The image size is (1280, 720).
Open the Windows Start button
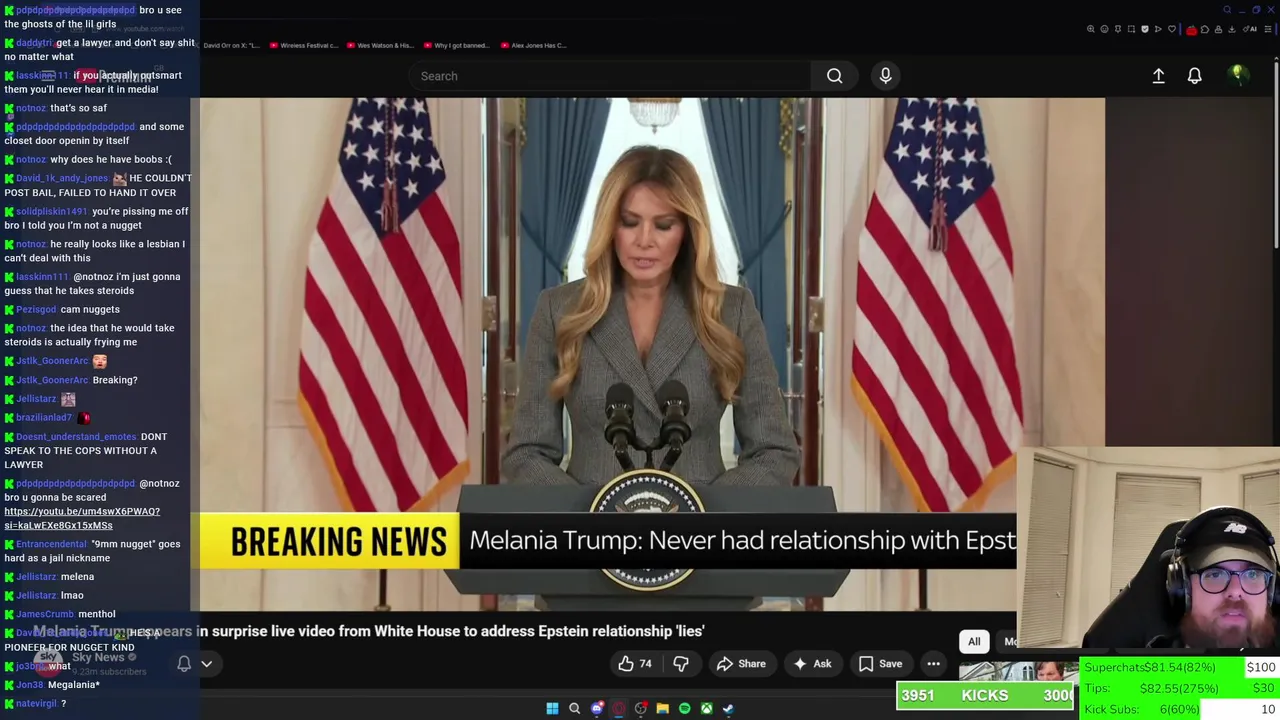click(x=552, y=709)
